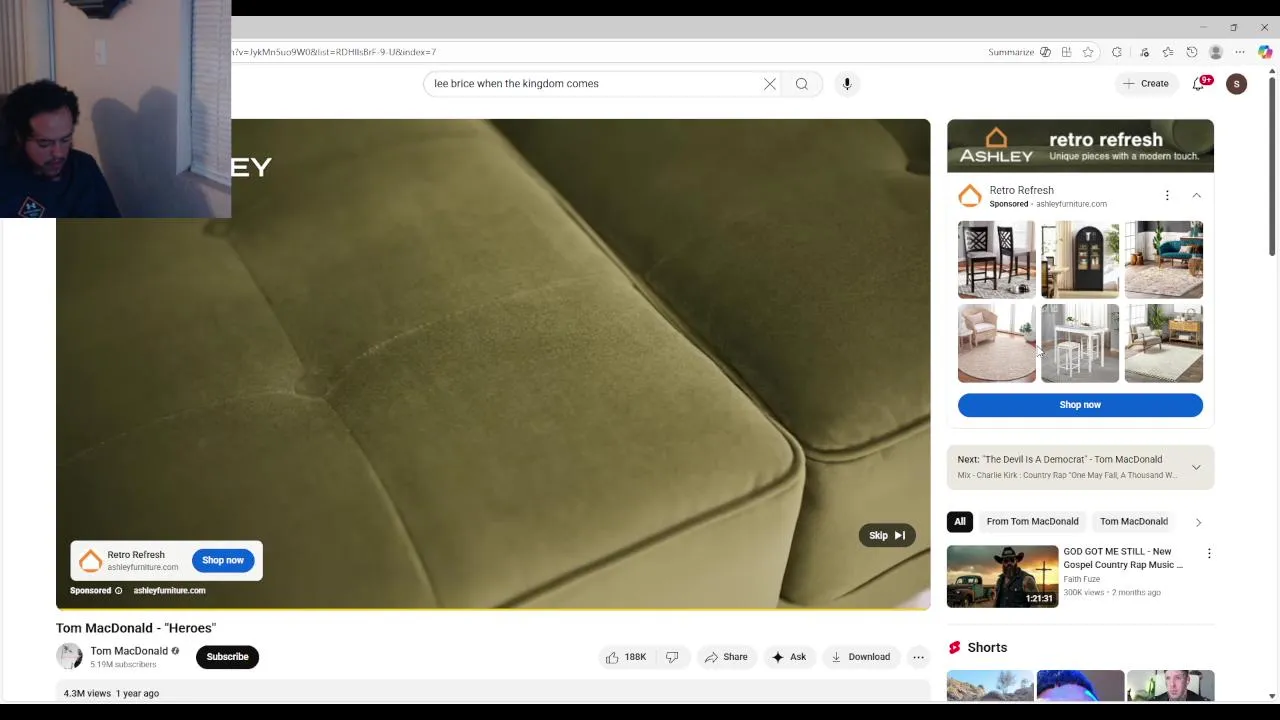This screenshot has width=1280, height=720.
Task: Open the black cabinet ad product image
Action: tap(1080, 260)
